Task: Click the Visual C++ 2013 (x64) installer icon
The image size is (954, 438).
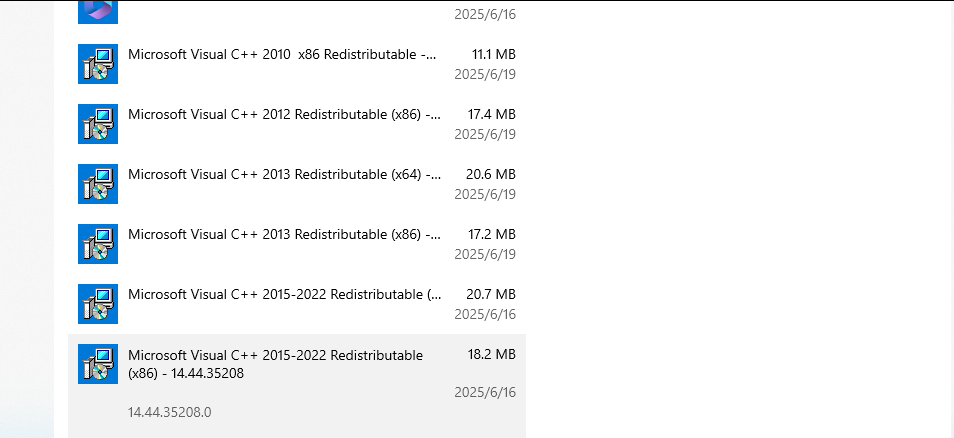Action: pos(98,184)
